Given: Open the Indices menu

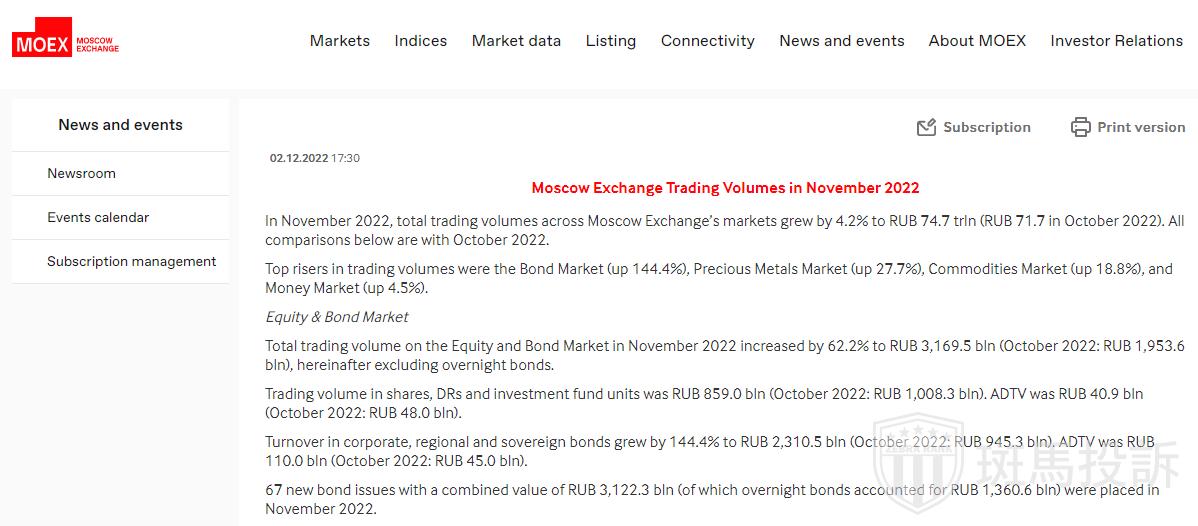Looking at the screenshot, I should click(421, 41).
